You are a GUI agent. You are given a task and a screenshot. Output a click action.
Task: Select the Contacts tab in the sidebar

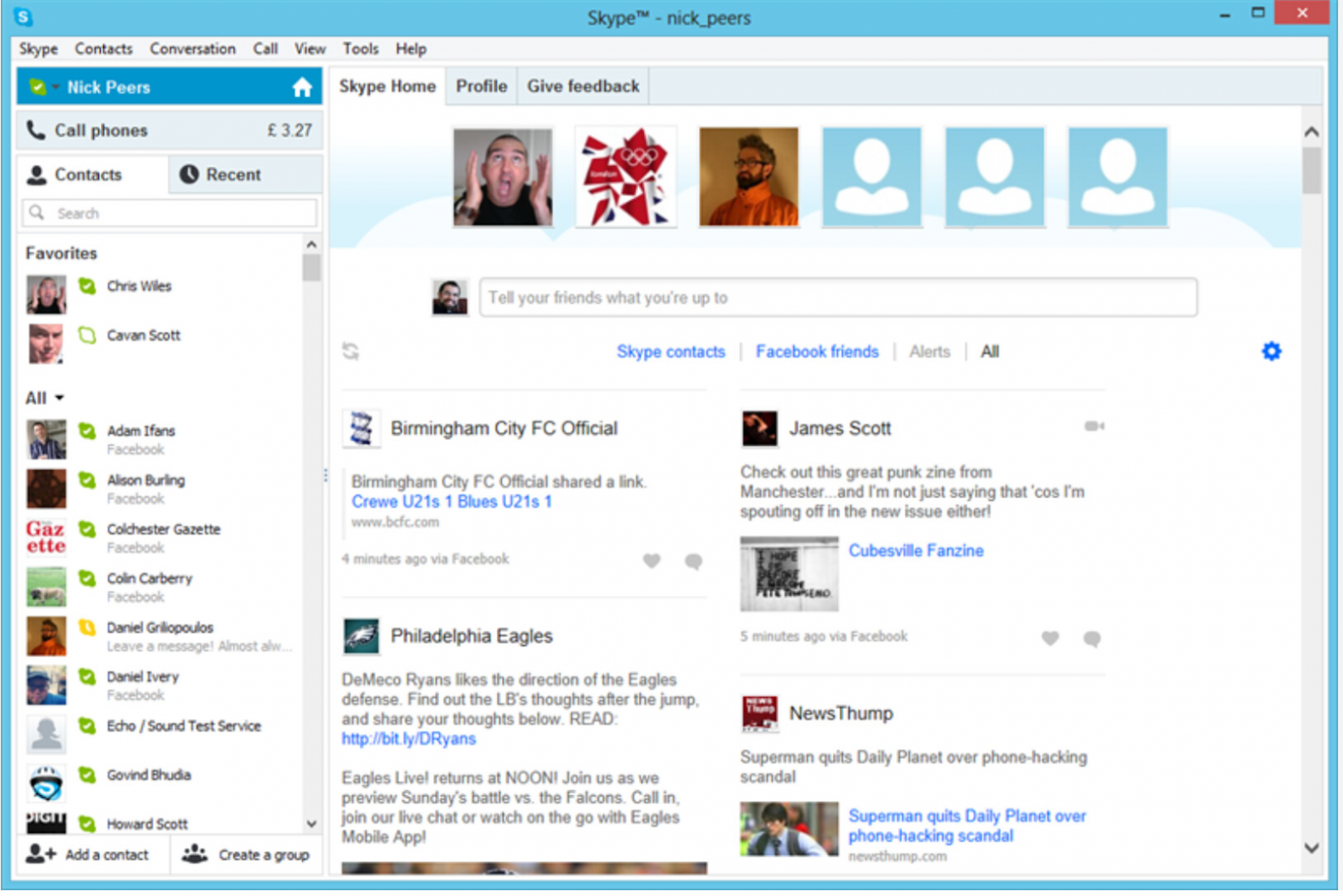tap(92, 175)
